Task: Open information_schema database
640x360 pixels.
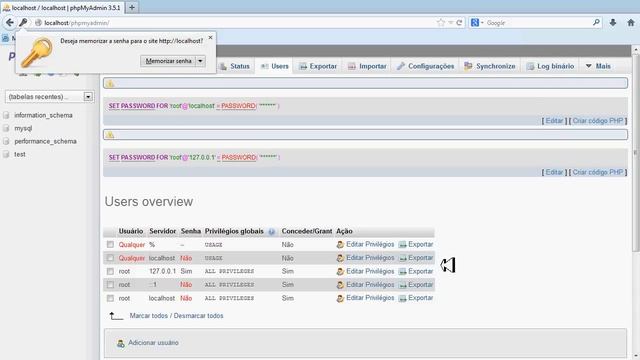Action: 43,115
